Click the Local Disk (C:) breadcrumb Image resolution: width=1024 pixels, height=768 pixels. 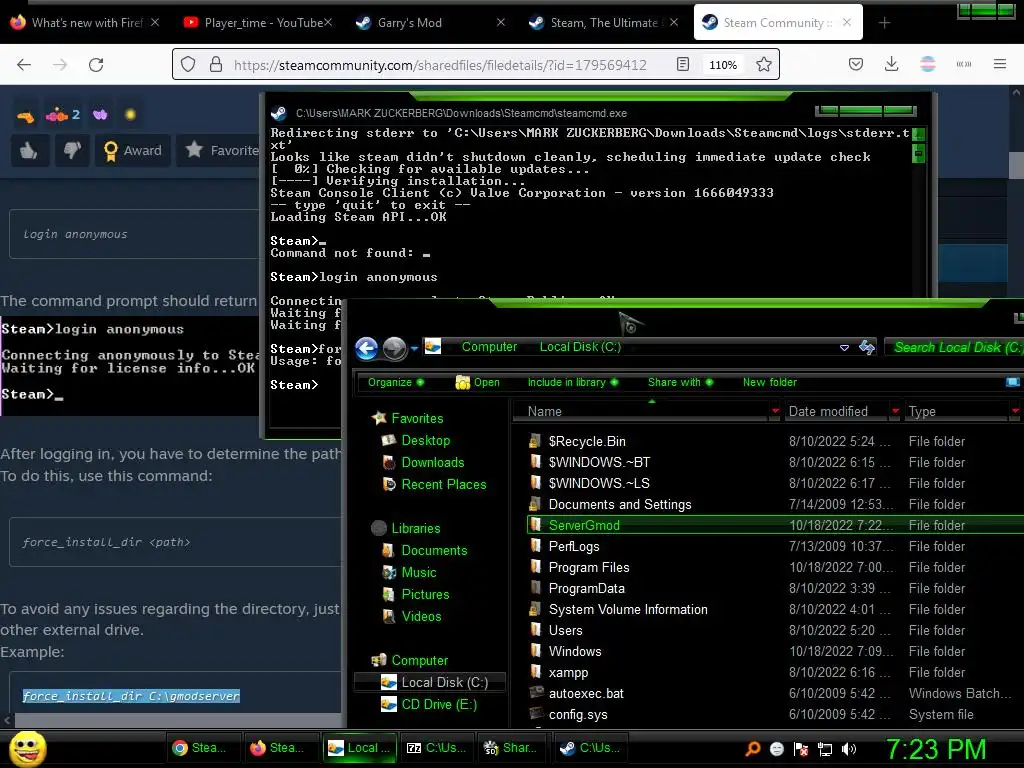[x=580, y=347]
